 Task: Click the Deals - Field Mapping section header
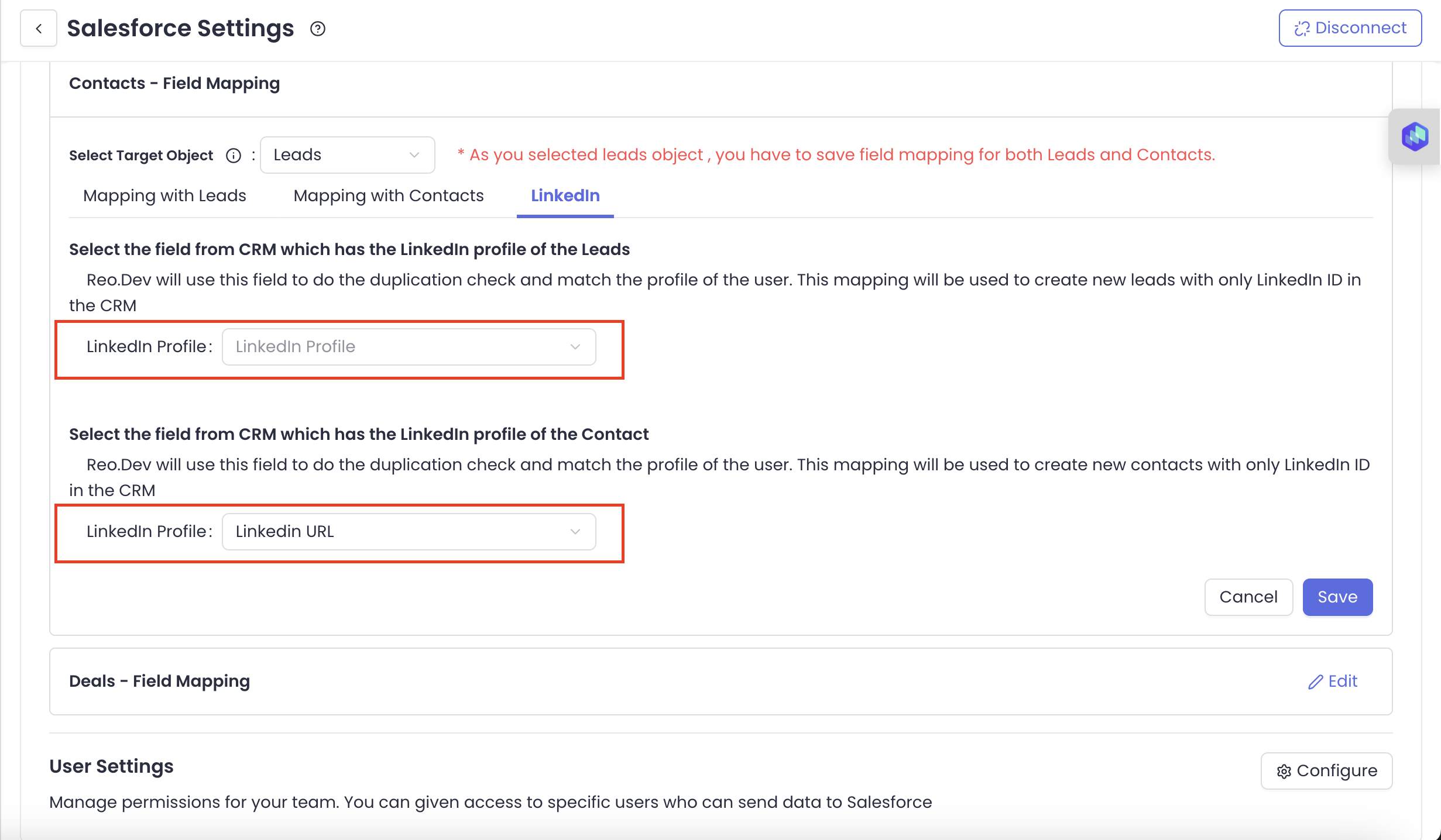pyautogui.click(x=159, y=681)
